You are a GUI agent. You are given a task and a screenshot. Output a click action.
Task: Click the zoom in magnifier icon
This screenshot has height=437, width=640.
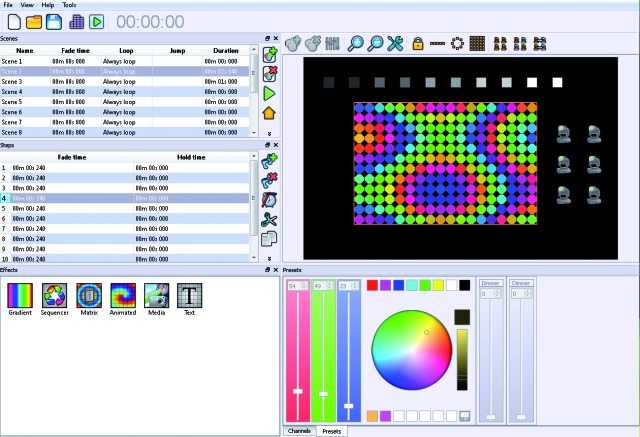tap(356, 43)
